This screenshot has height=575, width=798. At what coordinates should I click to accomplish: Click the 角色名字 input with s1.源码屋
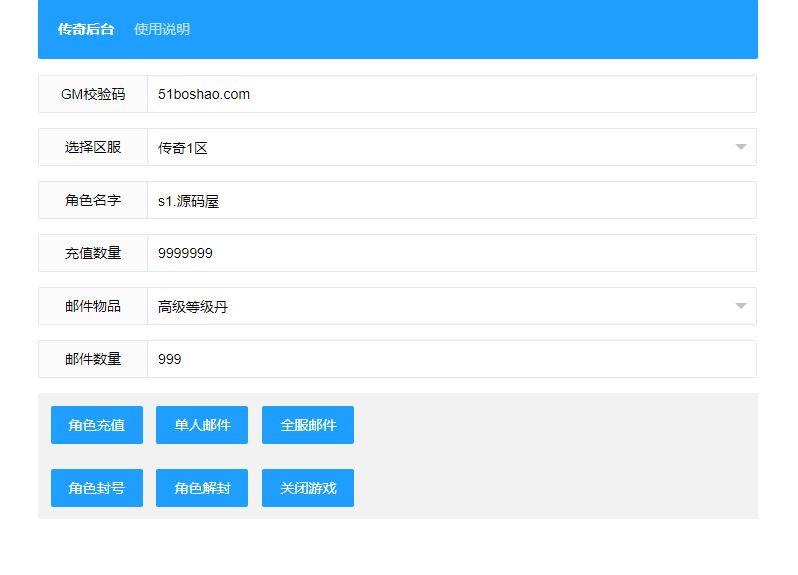[451, 200]
